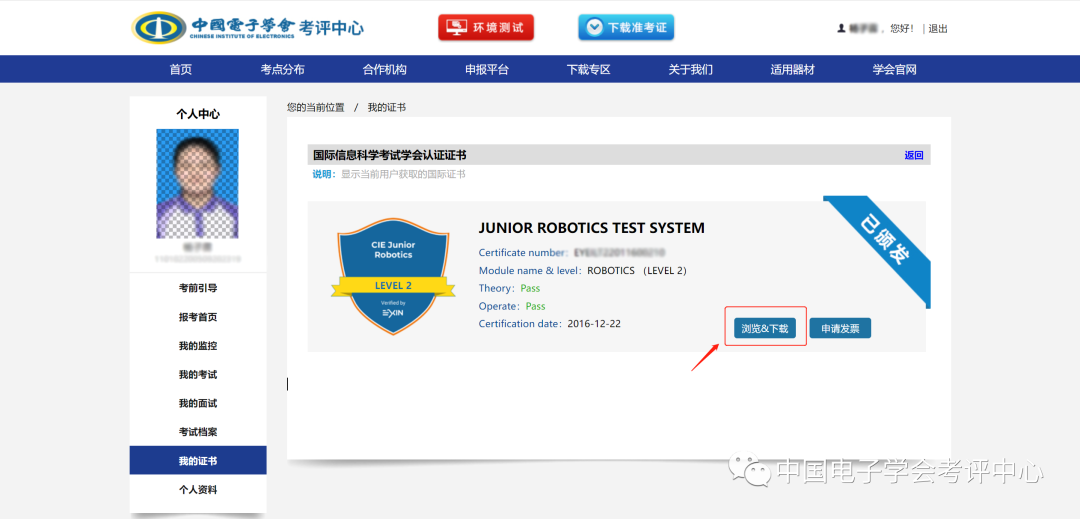Click the 申请发票 button
This screenshot has width=1080, height=519.
[x=840, y=328]
